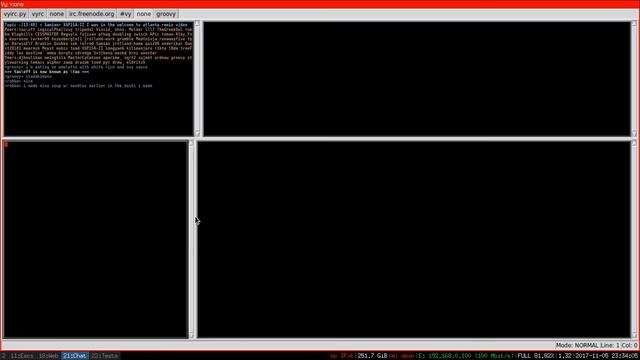Screen dimensions: 640x360
Task: Switch to the irc.freenode.org tab
Action: tap(91, 14)
